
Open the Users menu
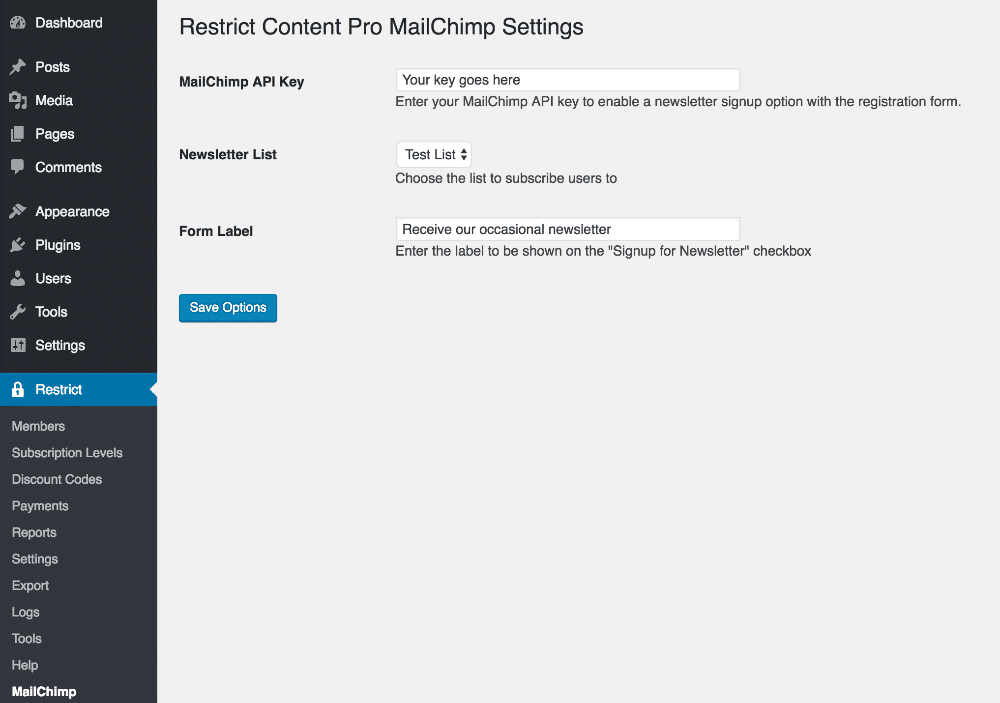pyautogui.click(x=53, y=279)
